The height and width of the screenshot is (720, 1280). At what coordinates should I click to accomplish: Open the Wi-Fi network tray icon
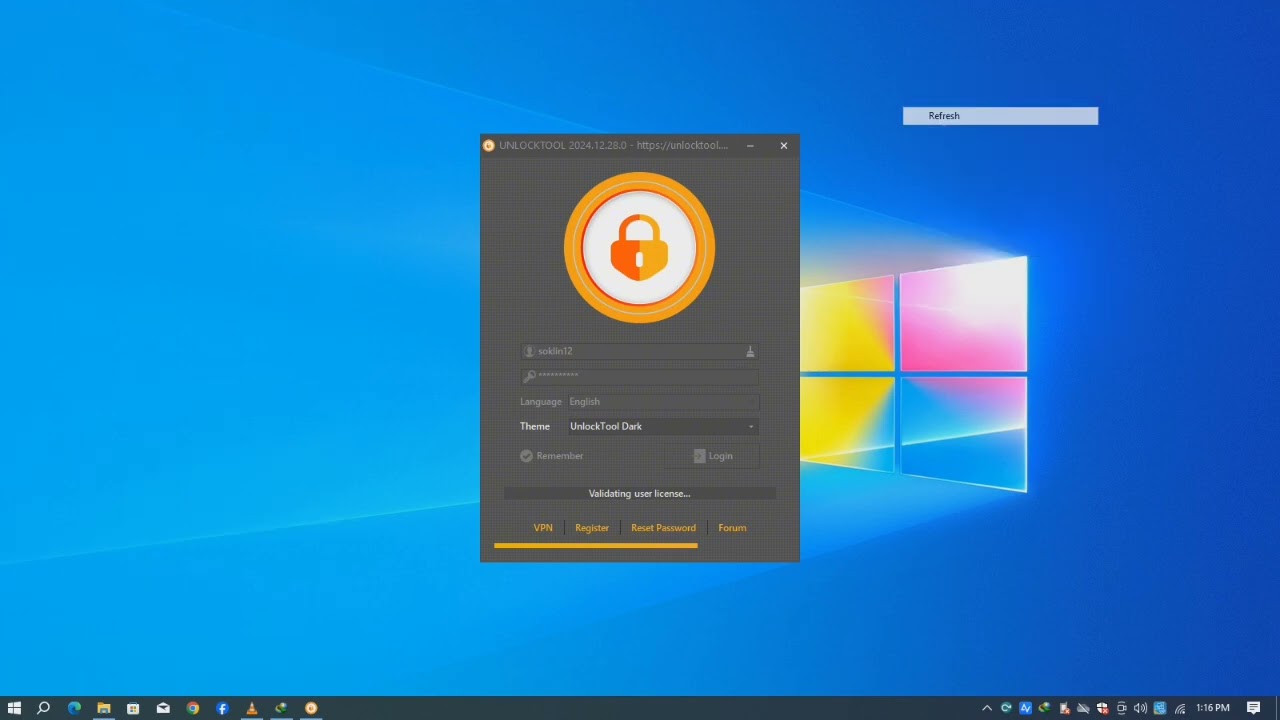pyautogui.click(x=1180, y=708)
